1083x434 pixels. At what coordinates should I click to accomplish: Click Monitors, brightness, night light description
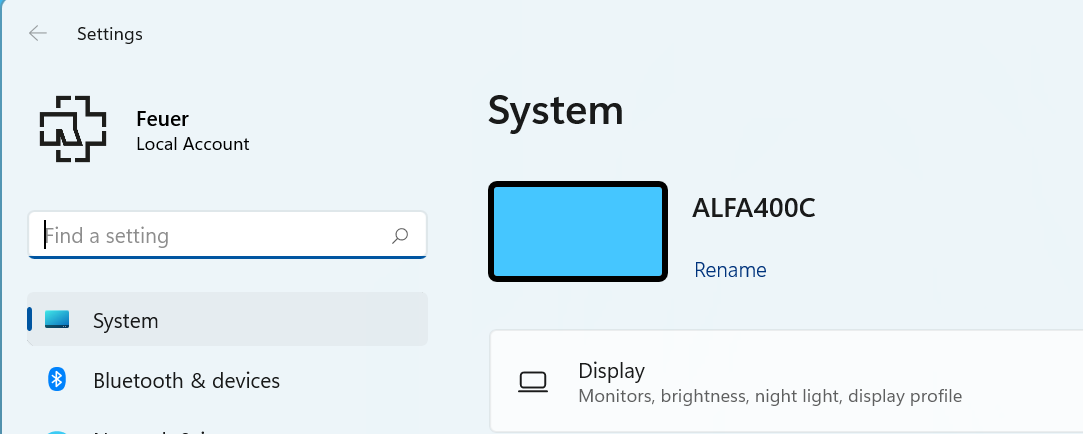pyautogui.click(x=770, y=397)
